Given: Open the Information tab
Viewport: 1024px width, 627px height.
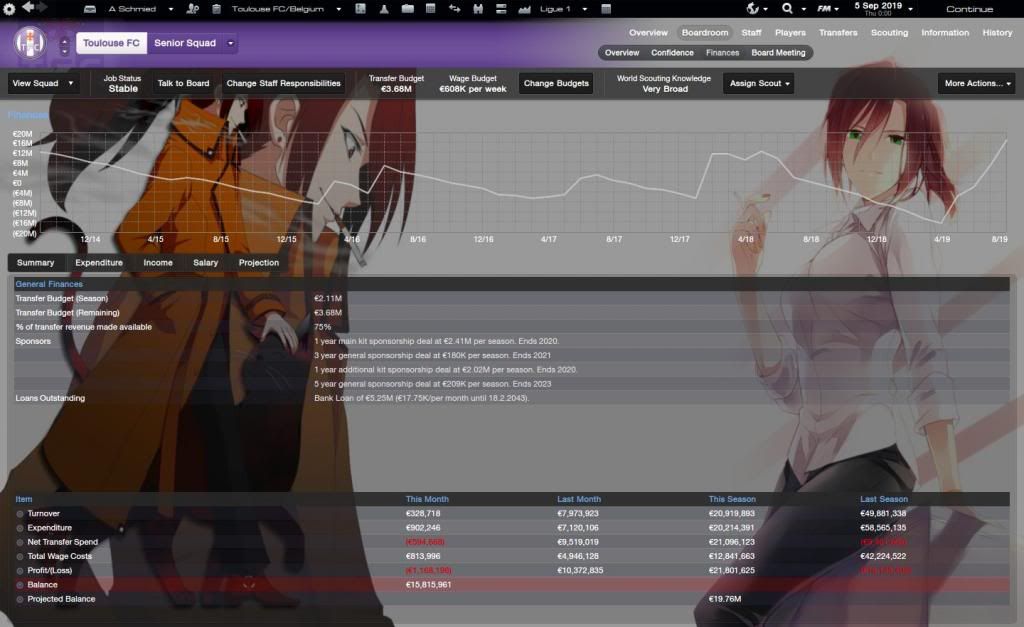Looking at the screenshot, I should 945,33.
